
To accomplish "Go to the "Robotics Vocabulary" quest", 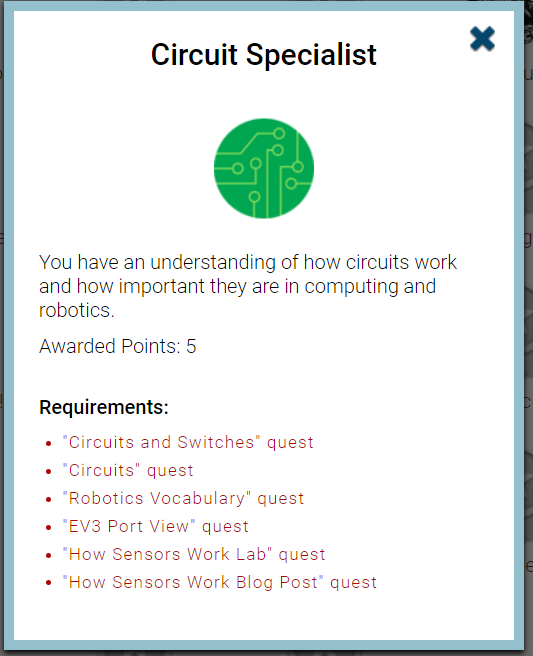I will pyautogui.click(x=183, y=499).
